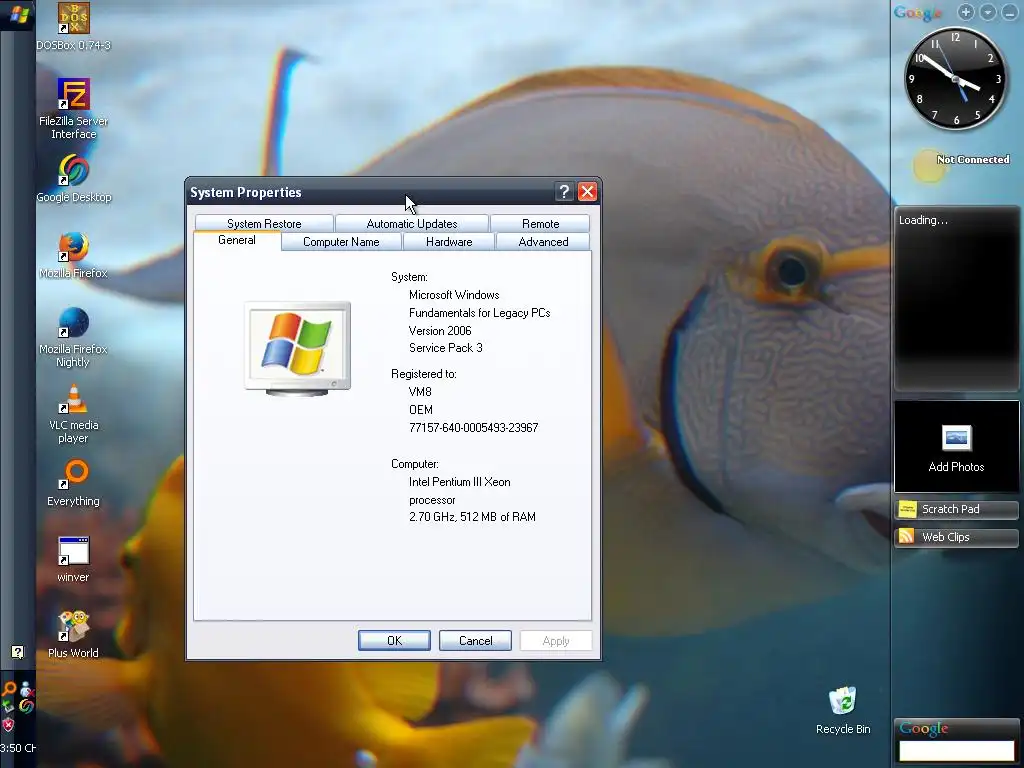Click the 'Fundamentals for Legacy PCs' text
This screenshot has height=768, width=1024.
[479, 313]
